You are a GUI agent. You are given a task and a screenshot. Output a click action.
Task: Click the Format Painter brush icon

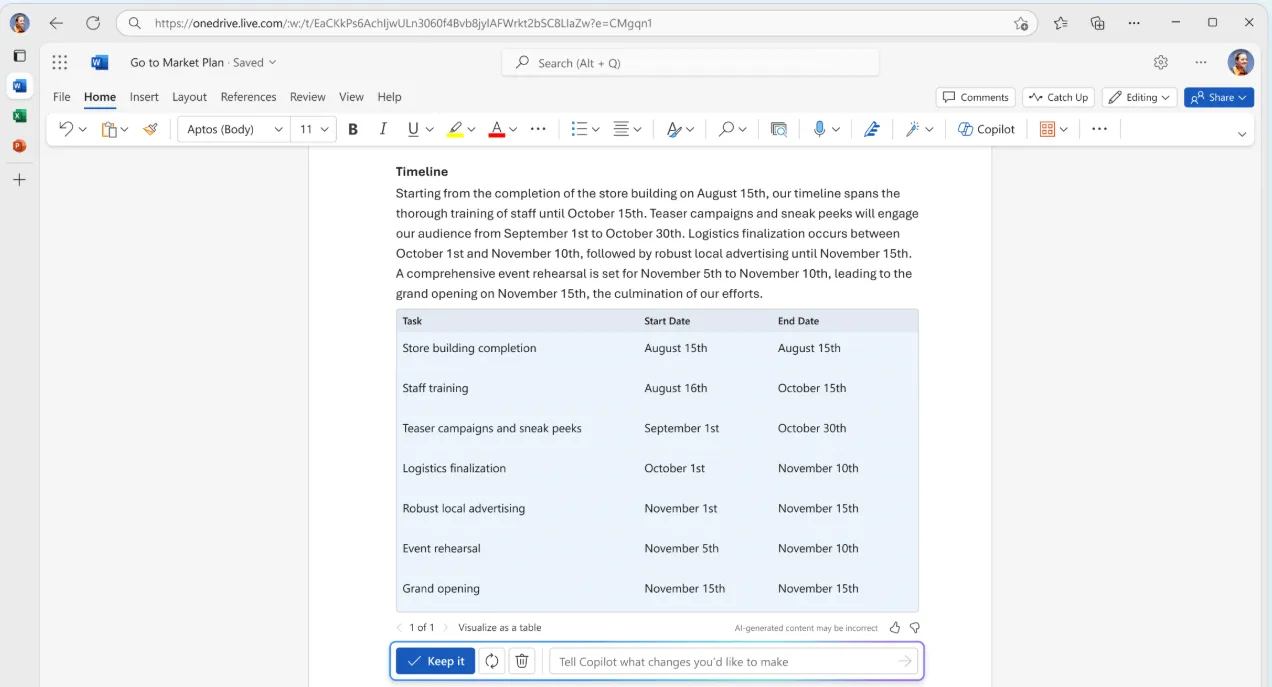pyautogui.click(x=151, y=129)
